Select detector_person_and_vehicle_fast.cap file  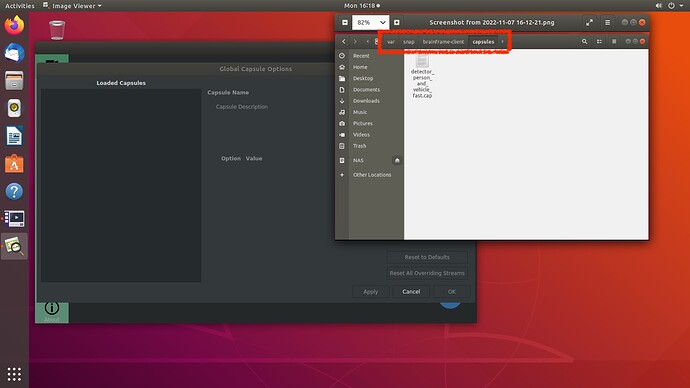coord(422,76)
